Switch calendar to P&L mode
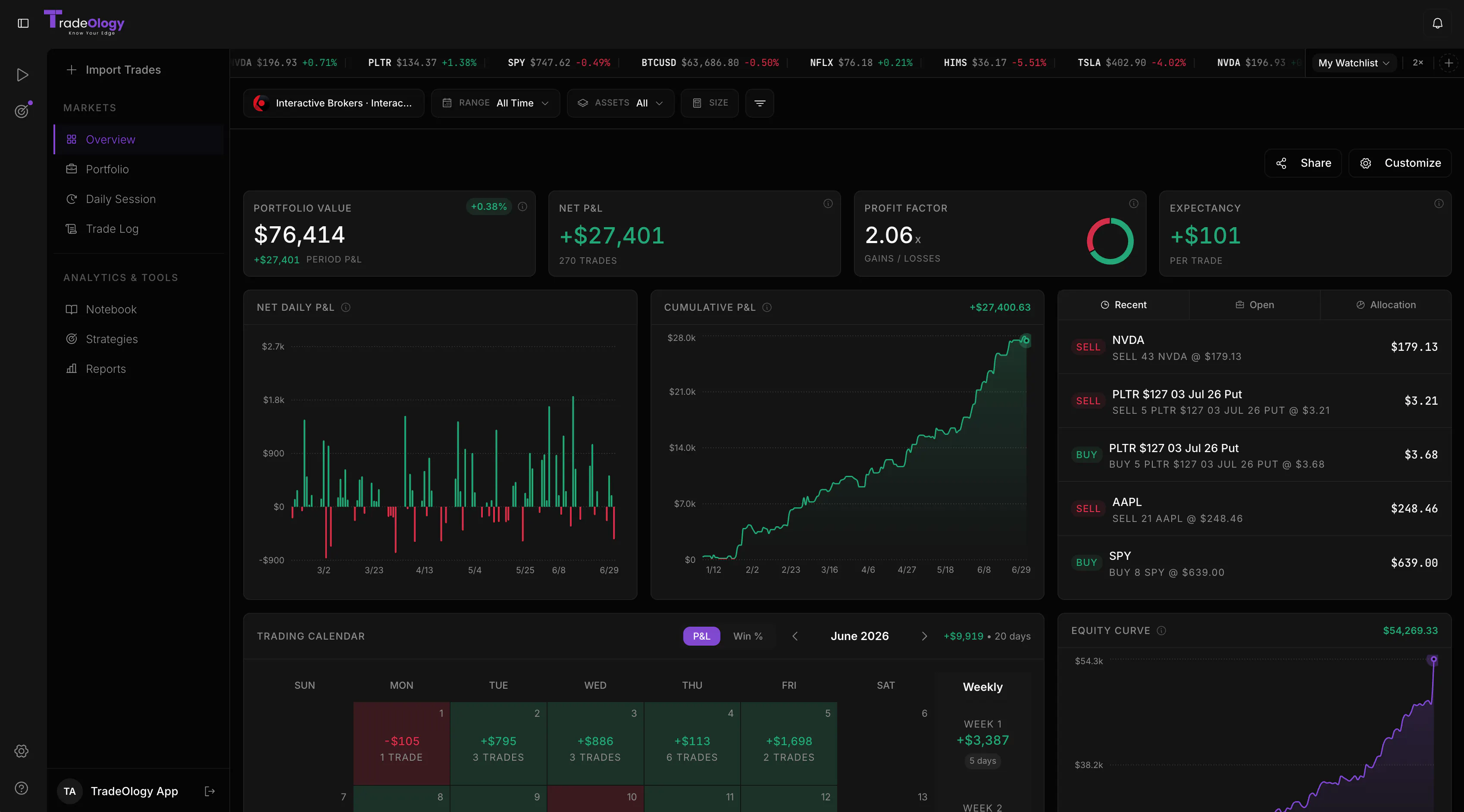This screenshot has height=812, width=1464. point(701,636)
